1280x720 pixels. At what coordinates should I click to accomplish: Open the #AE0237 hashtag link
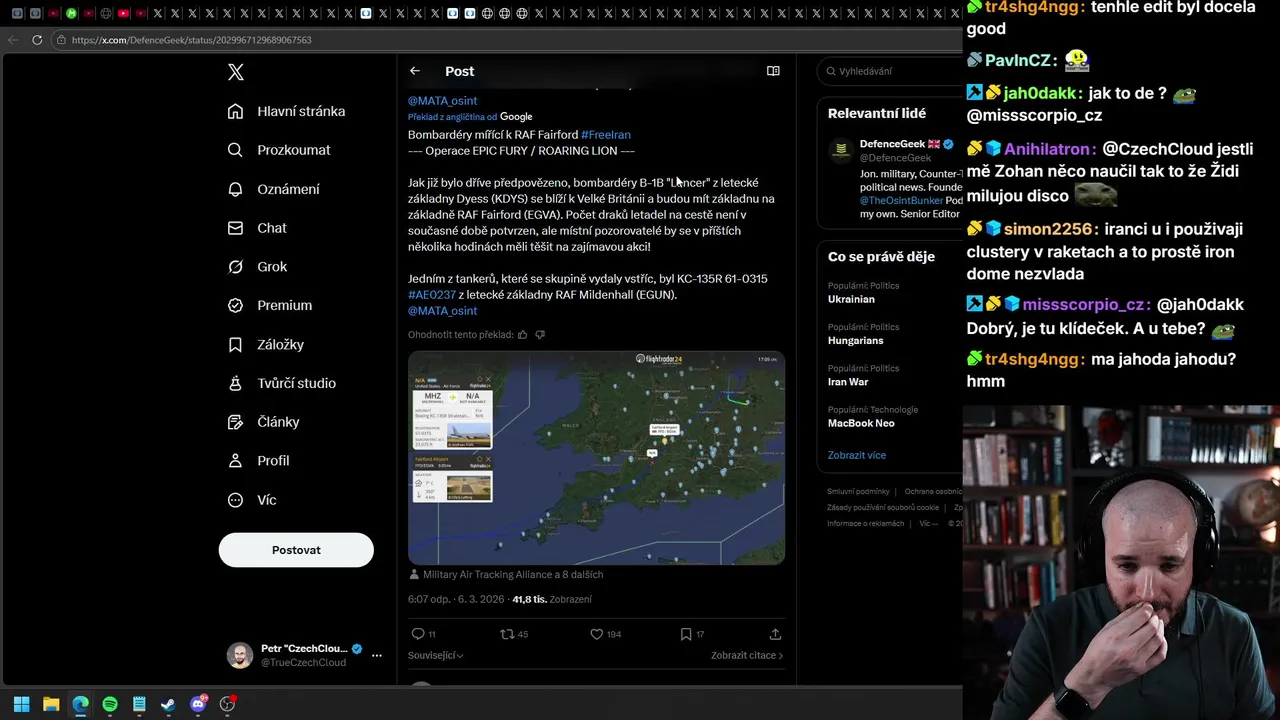coord(432,295)
